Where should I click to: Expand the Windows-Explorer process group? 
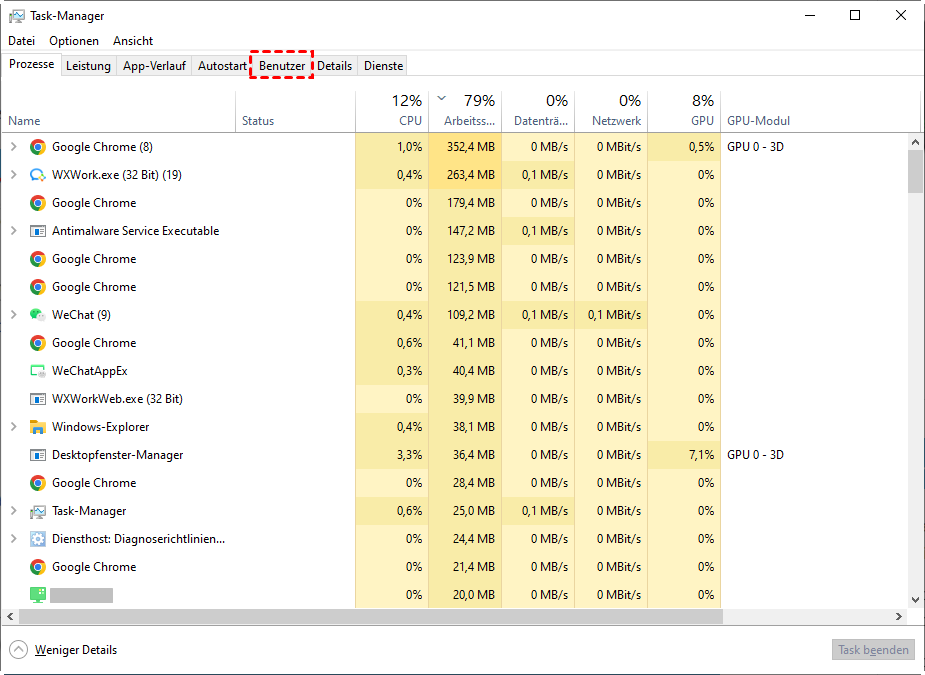[13, 427]
